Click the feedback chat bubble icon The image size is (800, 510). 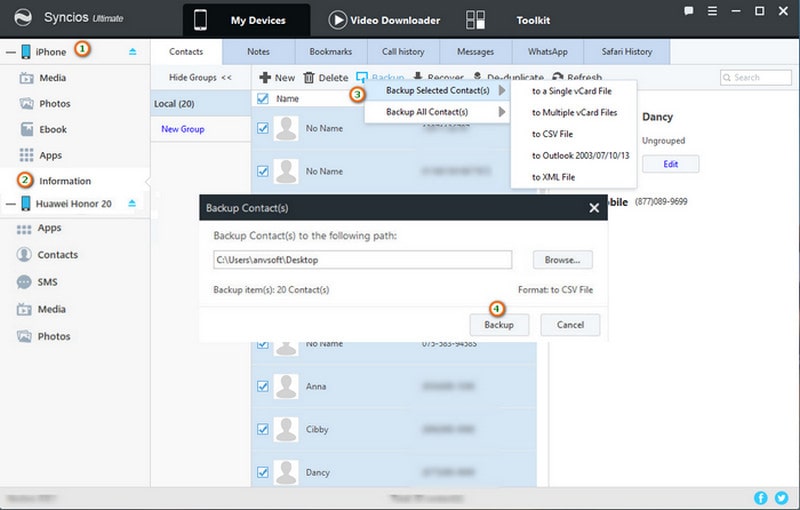click(689, 11)
